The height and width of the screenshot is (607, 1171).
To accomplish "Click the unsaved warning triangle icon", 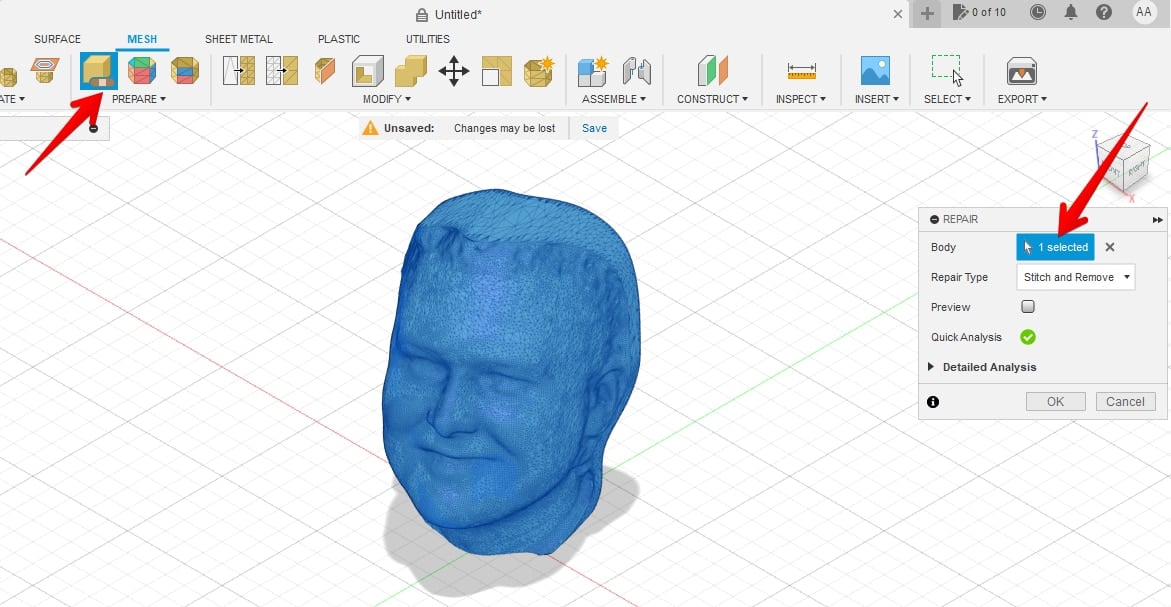I will coord(370,128).
